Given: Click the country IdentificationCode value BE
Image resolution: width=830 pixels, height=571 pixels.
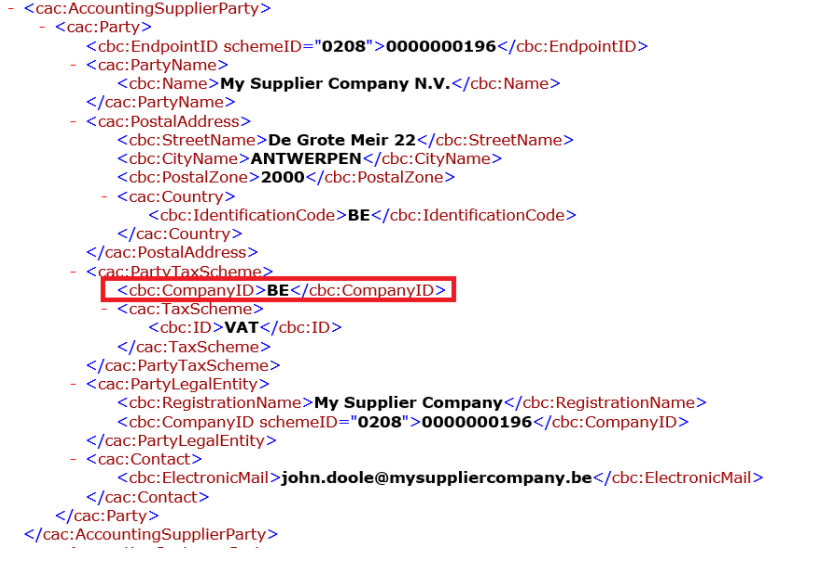Looking at the screenshot, I should coord(359,215).
